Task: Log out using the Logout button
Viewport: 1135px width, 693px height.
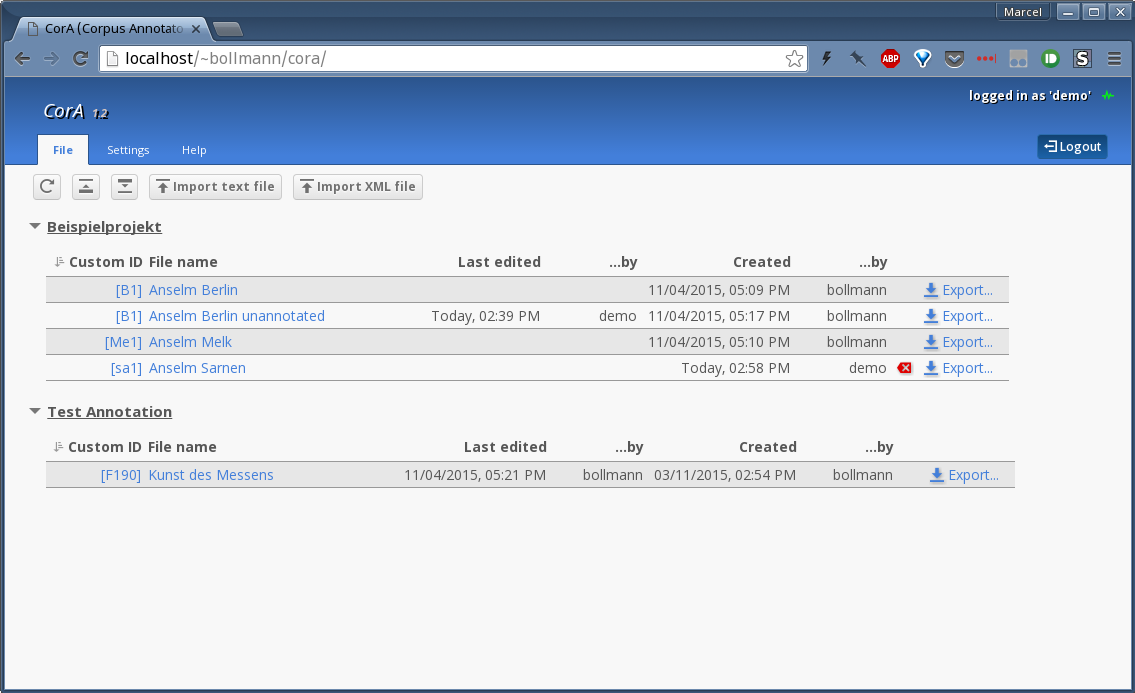Action: (x=1072, y=147)
